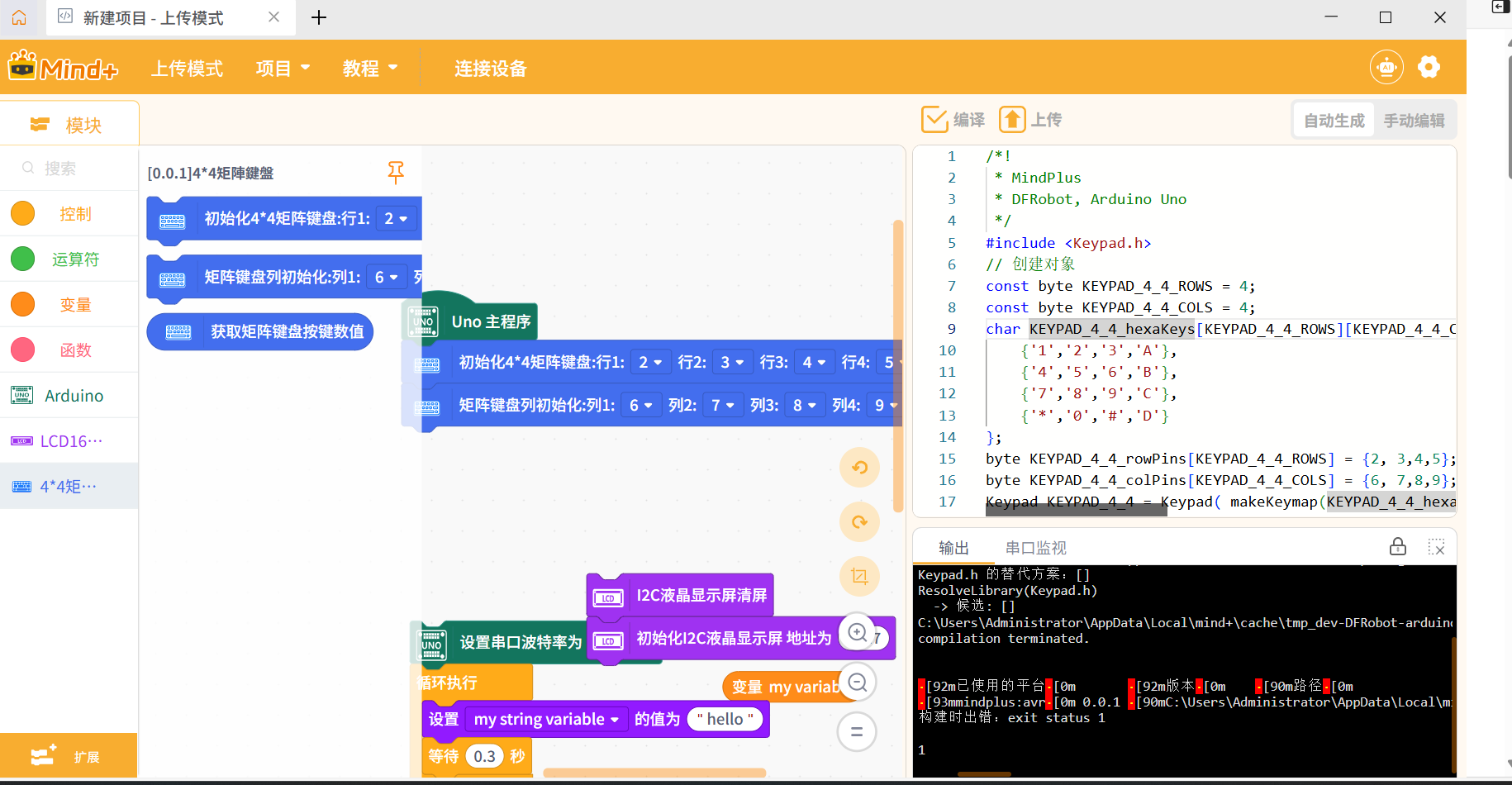Image resolution: width=1512 pixels, height=785 pixels.
Task: Open the 列2 dropdown showing 7
Action: coord(723,405)
